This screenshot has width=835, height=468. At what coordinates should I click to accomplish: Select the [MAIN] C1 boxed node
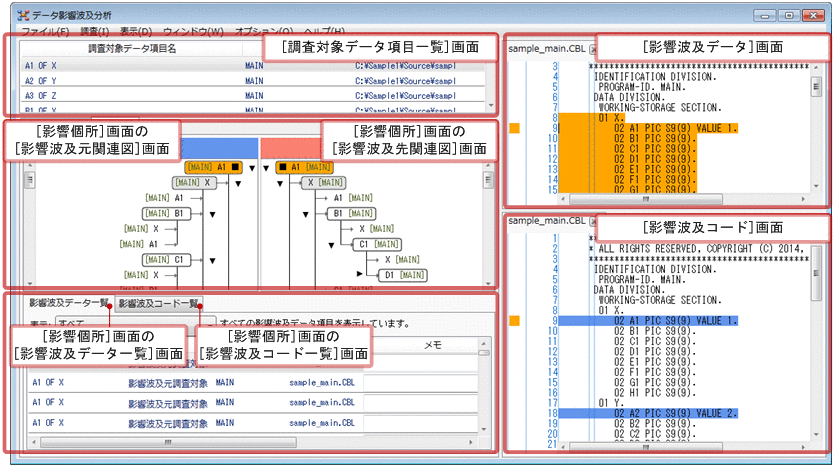coord(166,260)
